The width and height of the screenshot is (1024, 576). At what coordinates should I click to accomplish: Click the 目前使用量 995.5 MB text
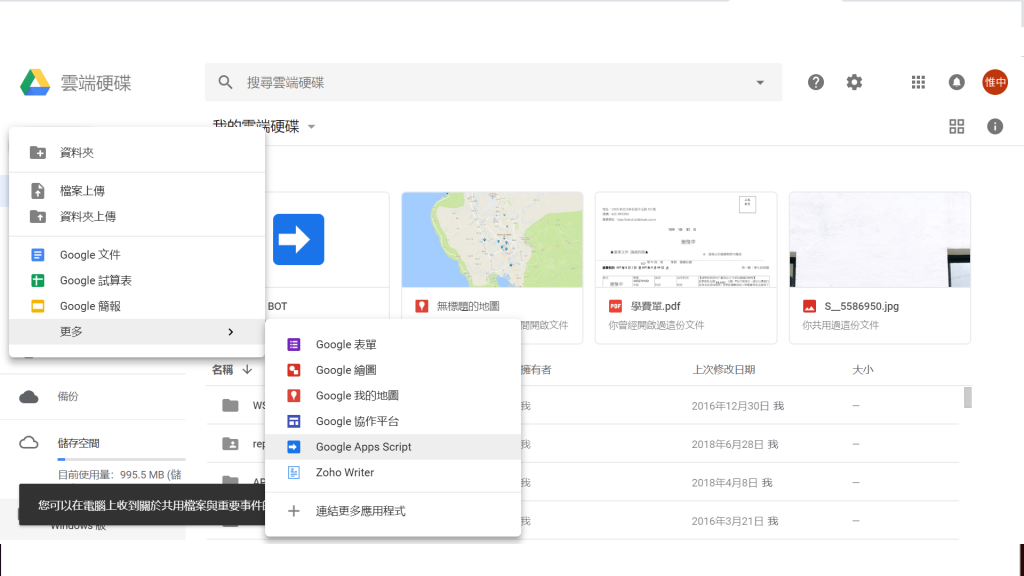click(x=120, y=475)
